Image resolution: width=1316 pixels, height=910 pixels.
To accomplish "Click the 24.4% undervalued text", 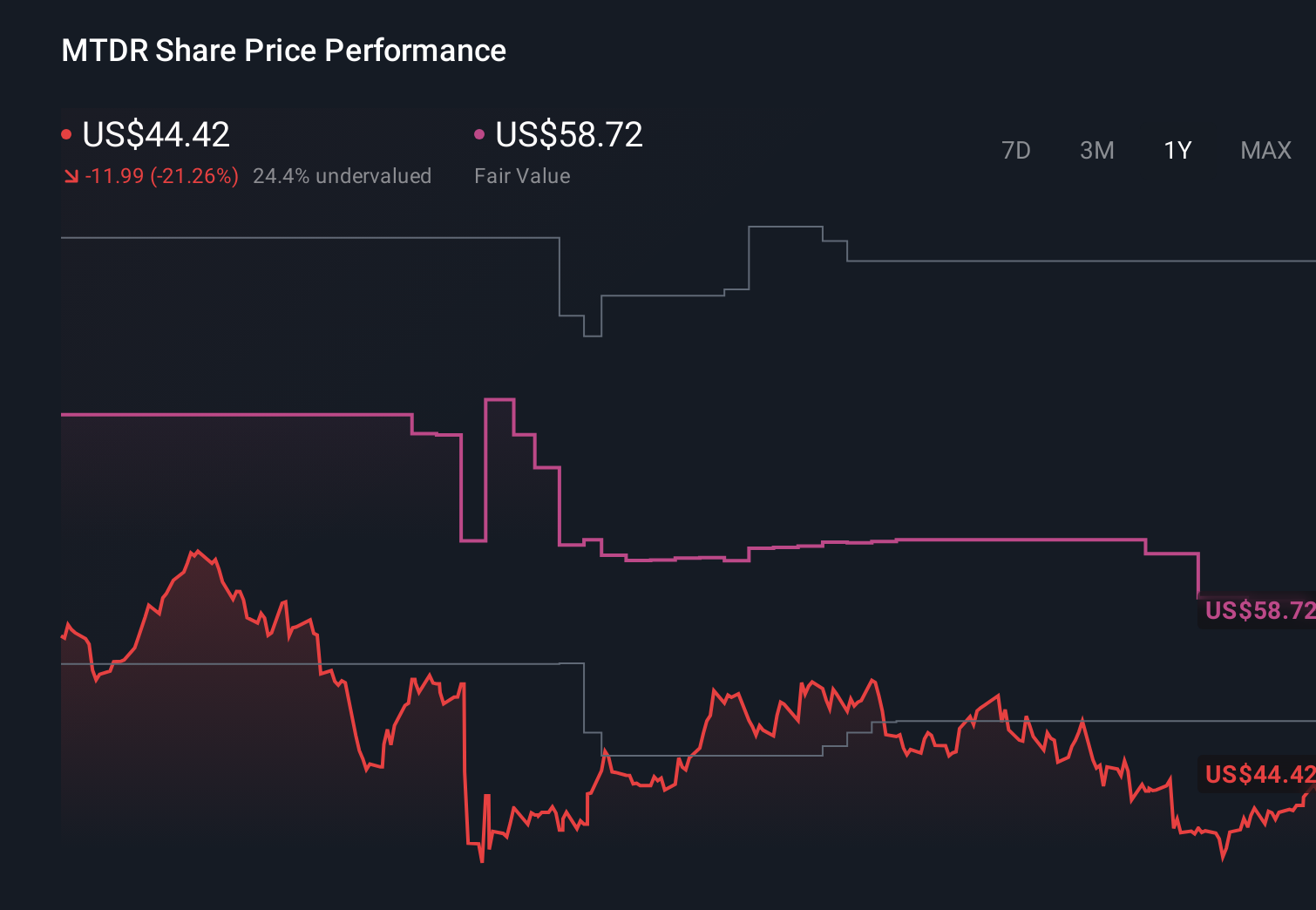I will click(x=342, y=176).
